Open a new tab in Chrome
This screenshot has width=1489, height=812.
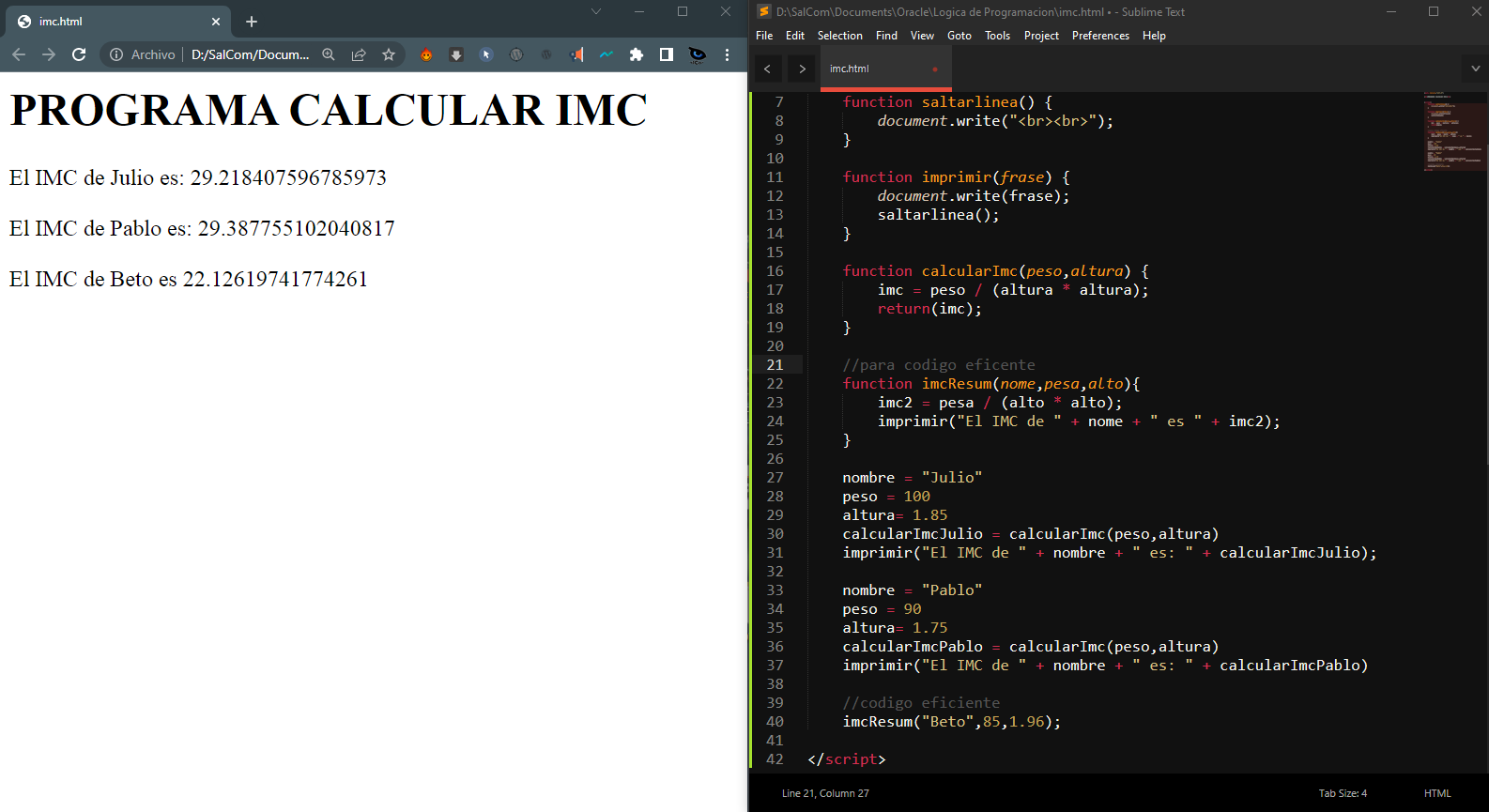point(252,21)
